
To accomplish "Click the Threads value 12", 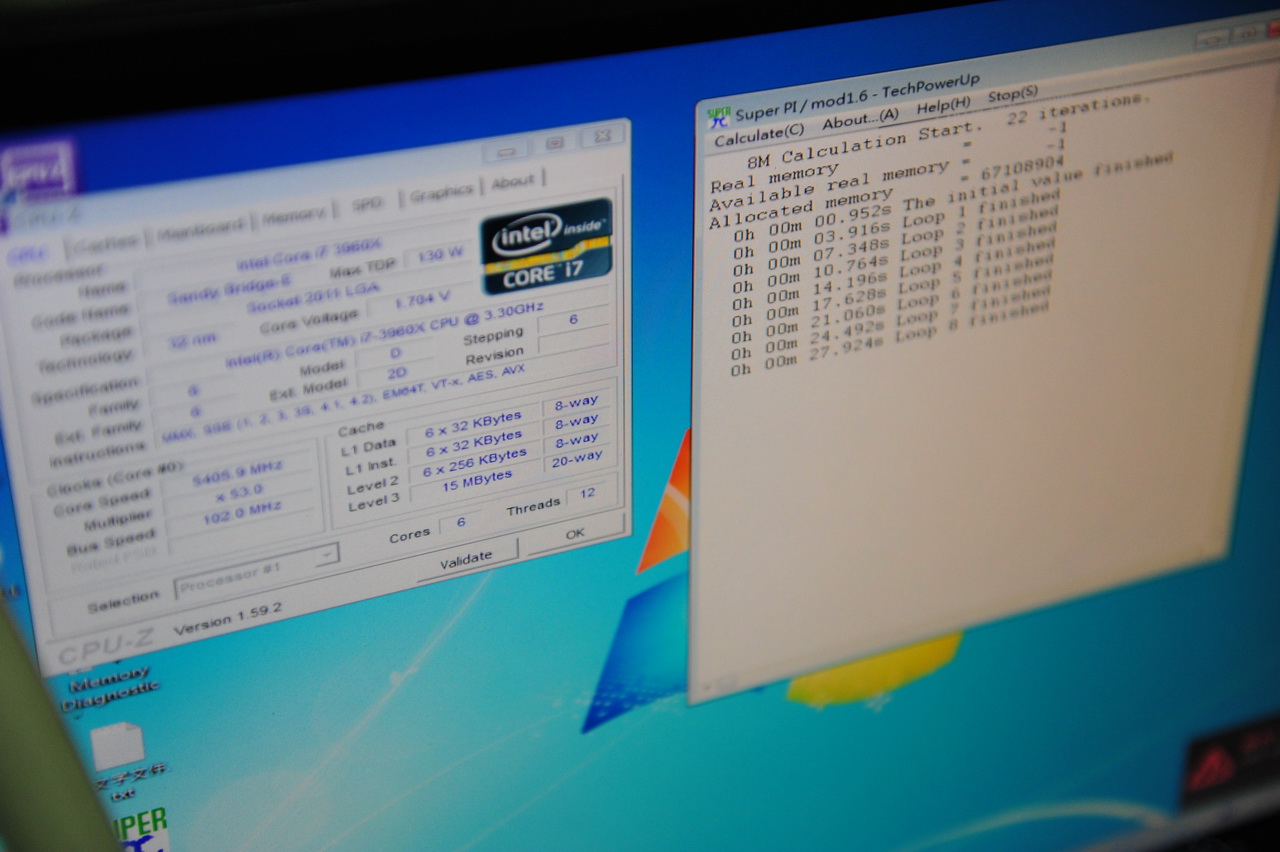I will pyautogui.click(x=588, y=492).
